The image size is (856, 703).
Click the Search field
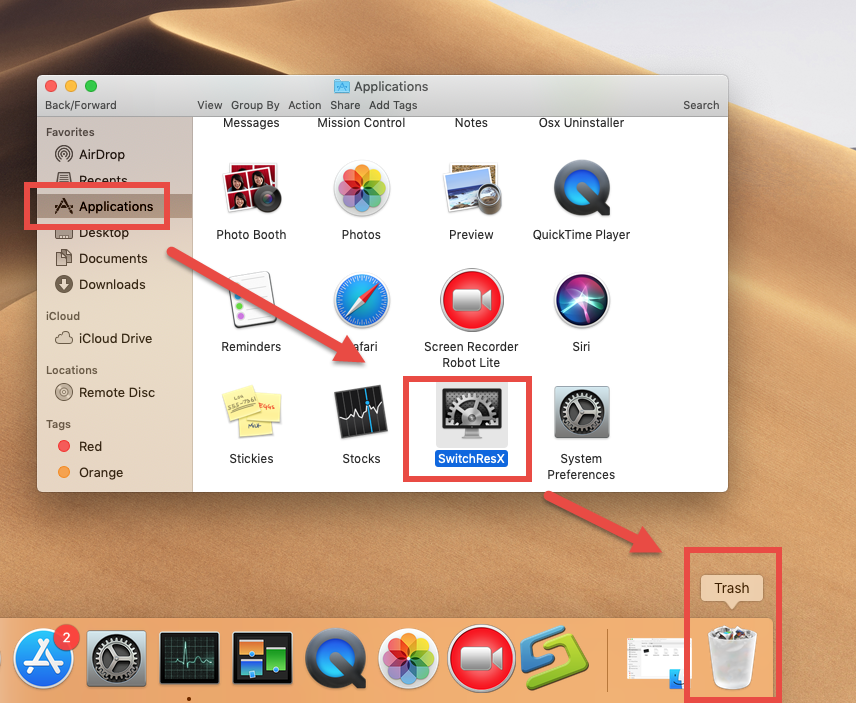click(700, 105)
